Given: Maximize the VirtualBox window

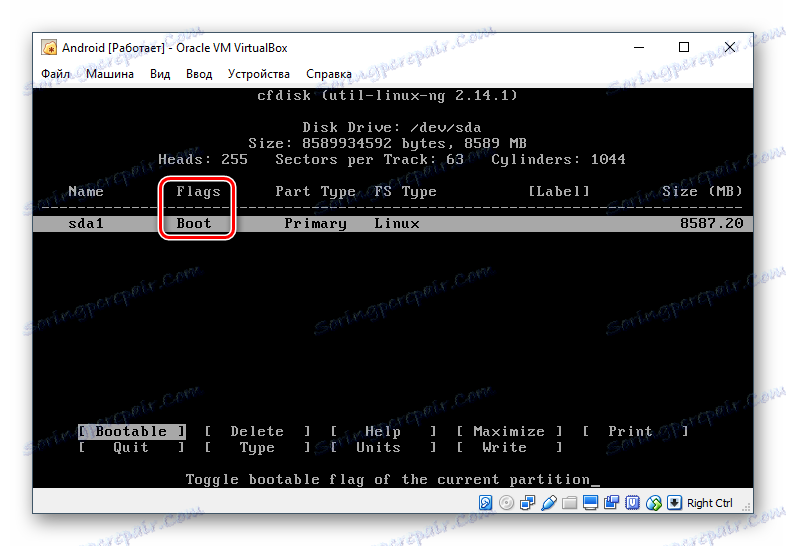Looking at the screenshot, I should 684,47.
